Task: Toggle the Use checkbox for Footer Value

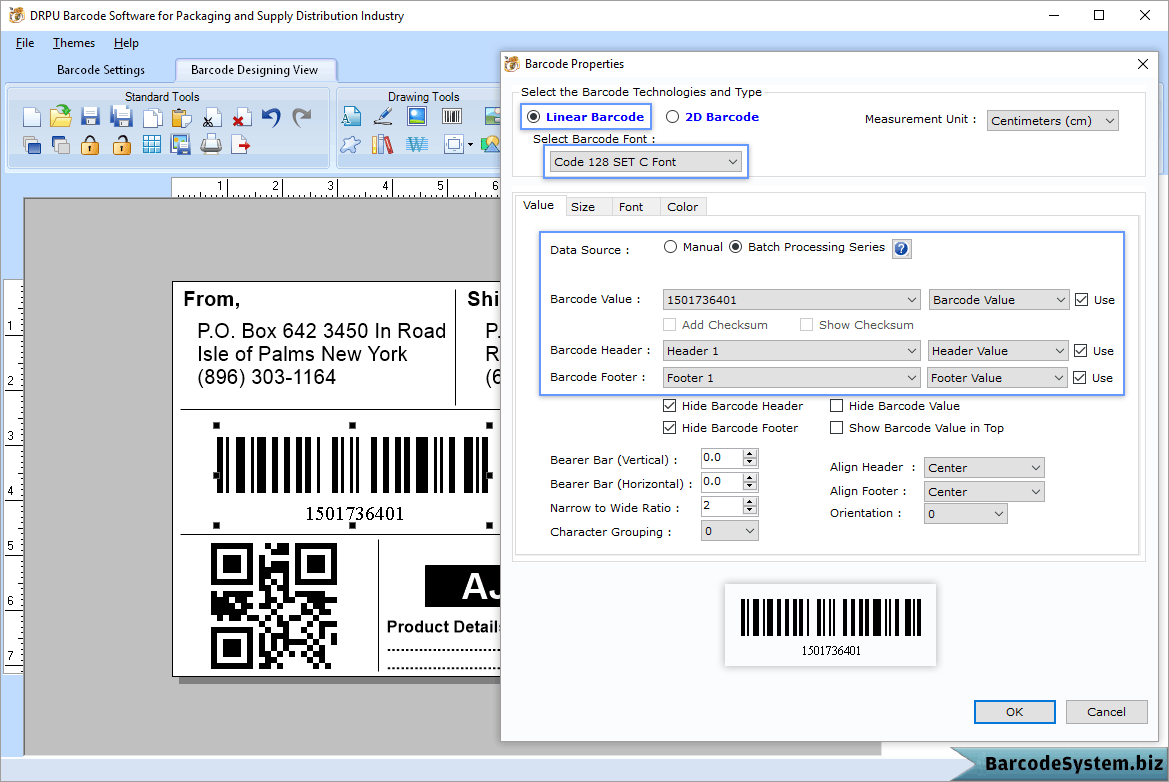Action: pos(1080,378)
